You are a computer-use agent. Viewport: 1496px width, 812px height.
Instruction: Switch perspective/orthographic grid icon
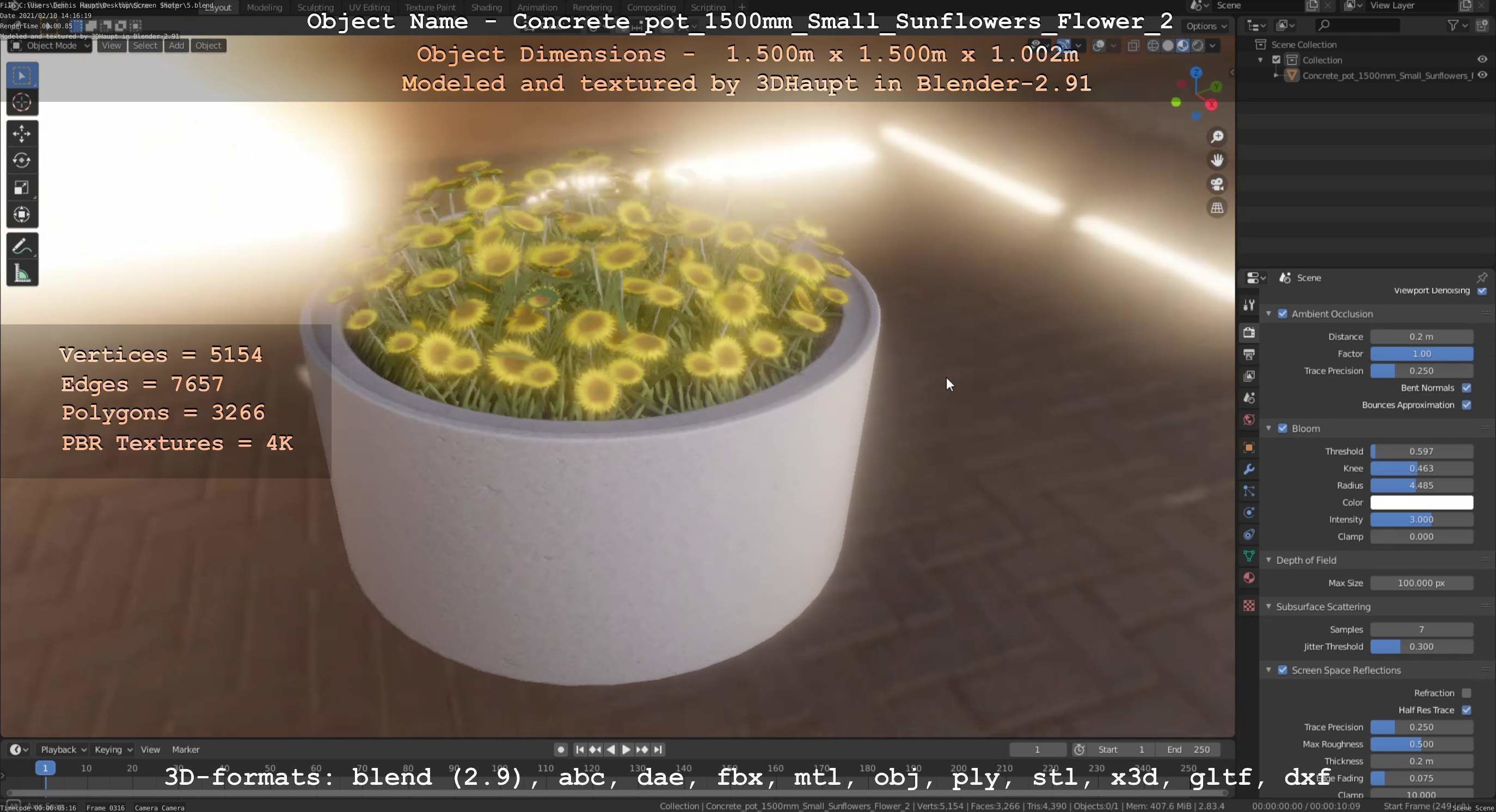(x=1217, y=208)
